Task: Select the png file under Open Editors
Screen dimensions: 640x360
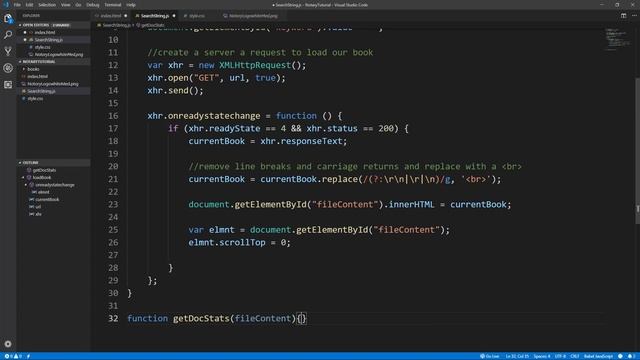Action: coord(58,54)
